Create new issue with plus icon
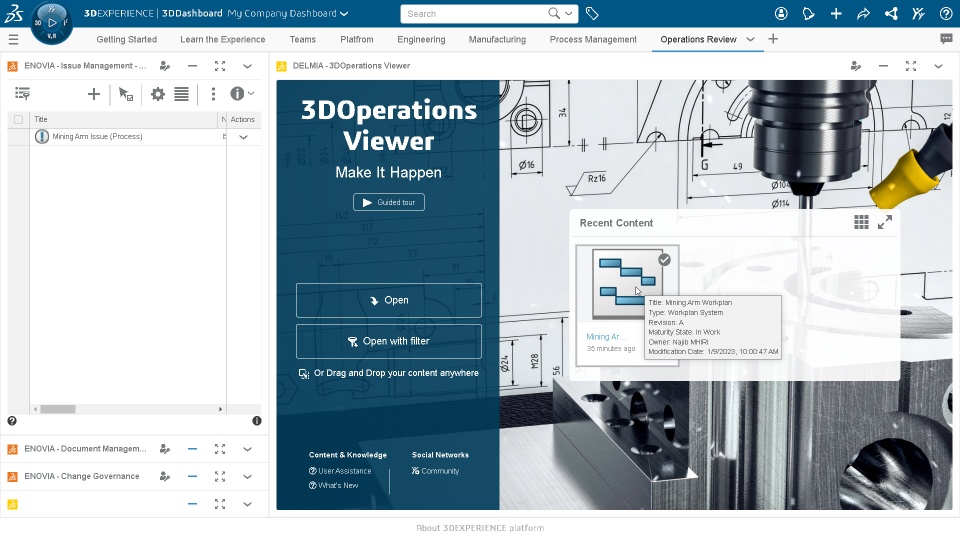This screenshot has height=540, width=960. pos(94,94)
